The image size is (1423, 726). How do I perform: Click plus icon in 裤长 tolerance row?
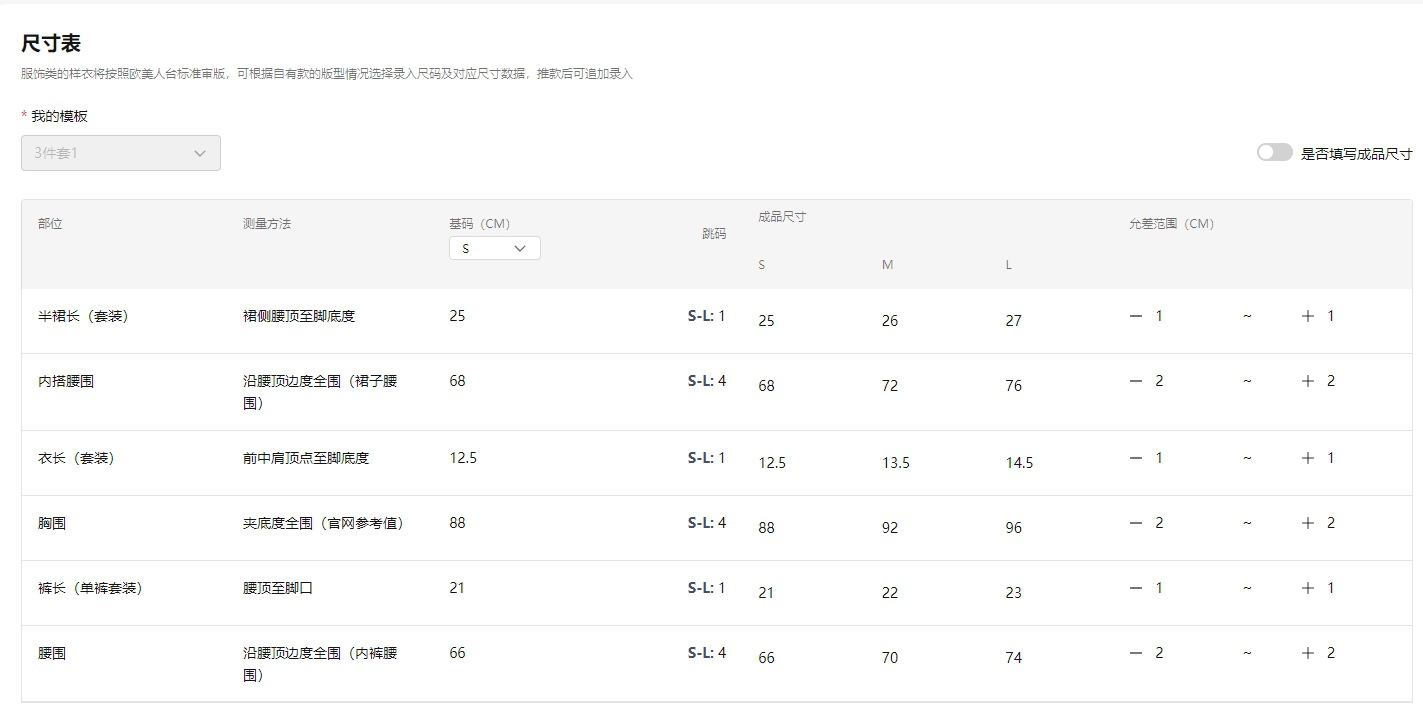tap(1307, 588)
